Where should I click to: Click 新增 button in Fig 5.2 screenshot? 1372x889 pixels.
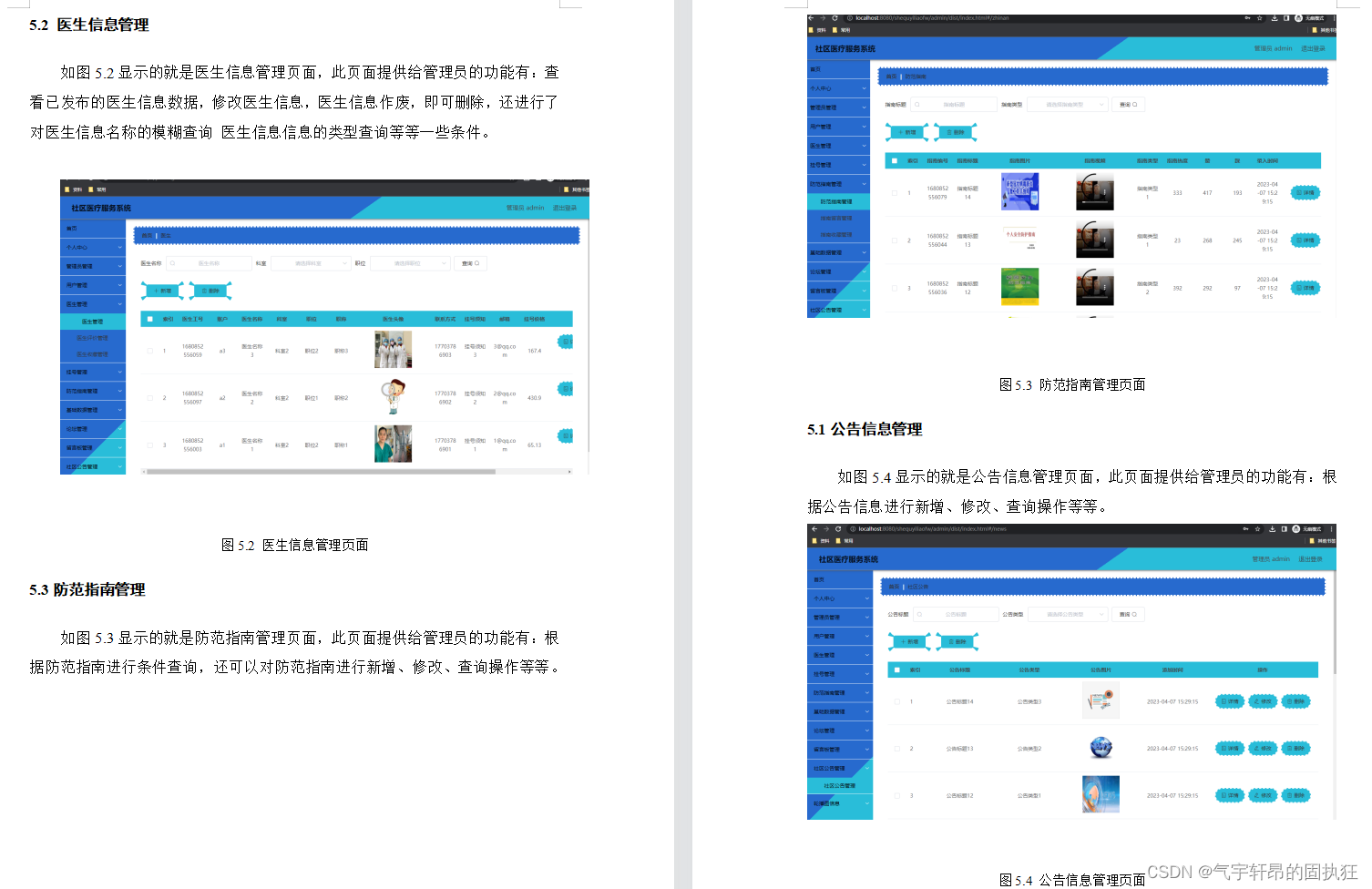pos(163,291)
